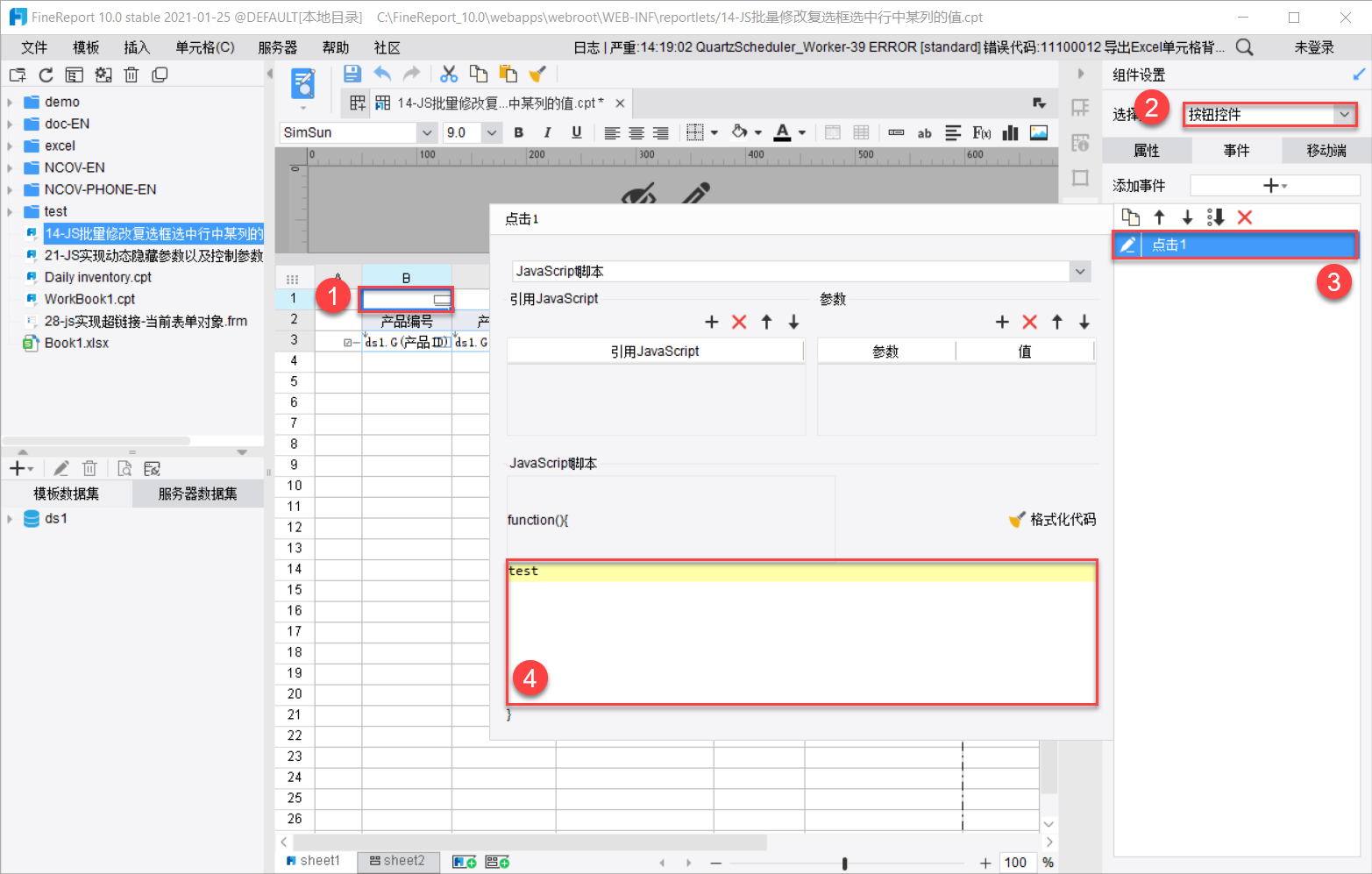The width and height of the screenshot is (1372, 874).
Task: Expand the doc-EN folder
Action: pos(10,124)
